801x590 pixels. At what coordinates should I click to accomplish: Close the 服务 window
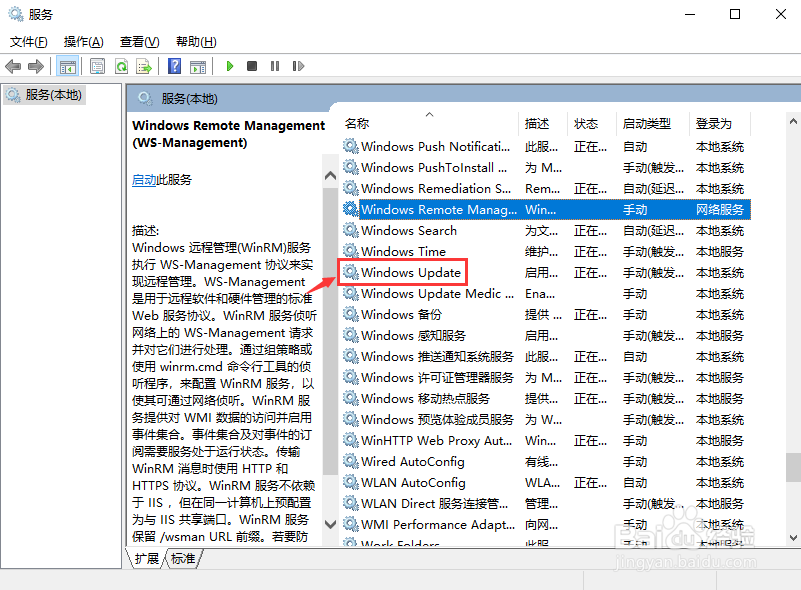point(781,14)
